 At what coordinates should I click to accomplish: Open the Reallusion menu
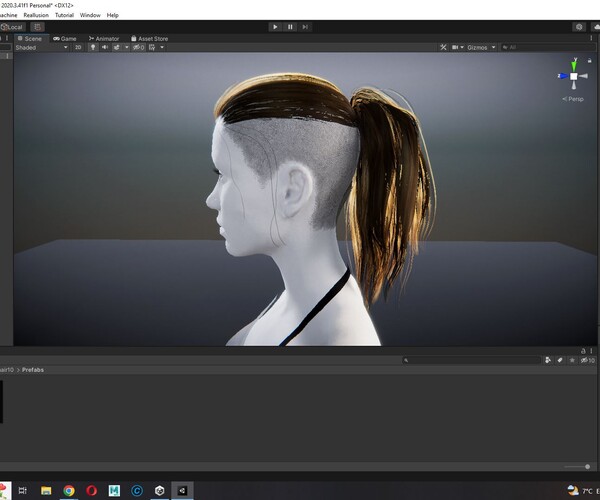point(36,15)
